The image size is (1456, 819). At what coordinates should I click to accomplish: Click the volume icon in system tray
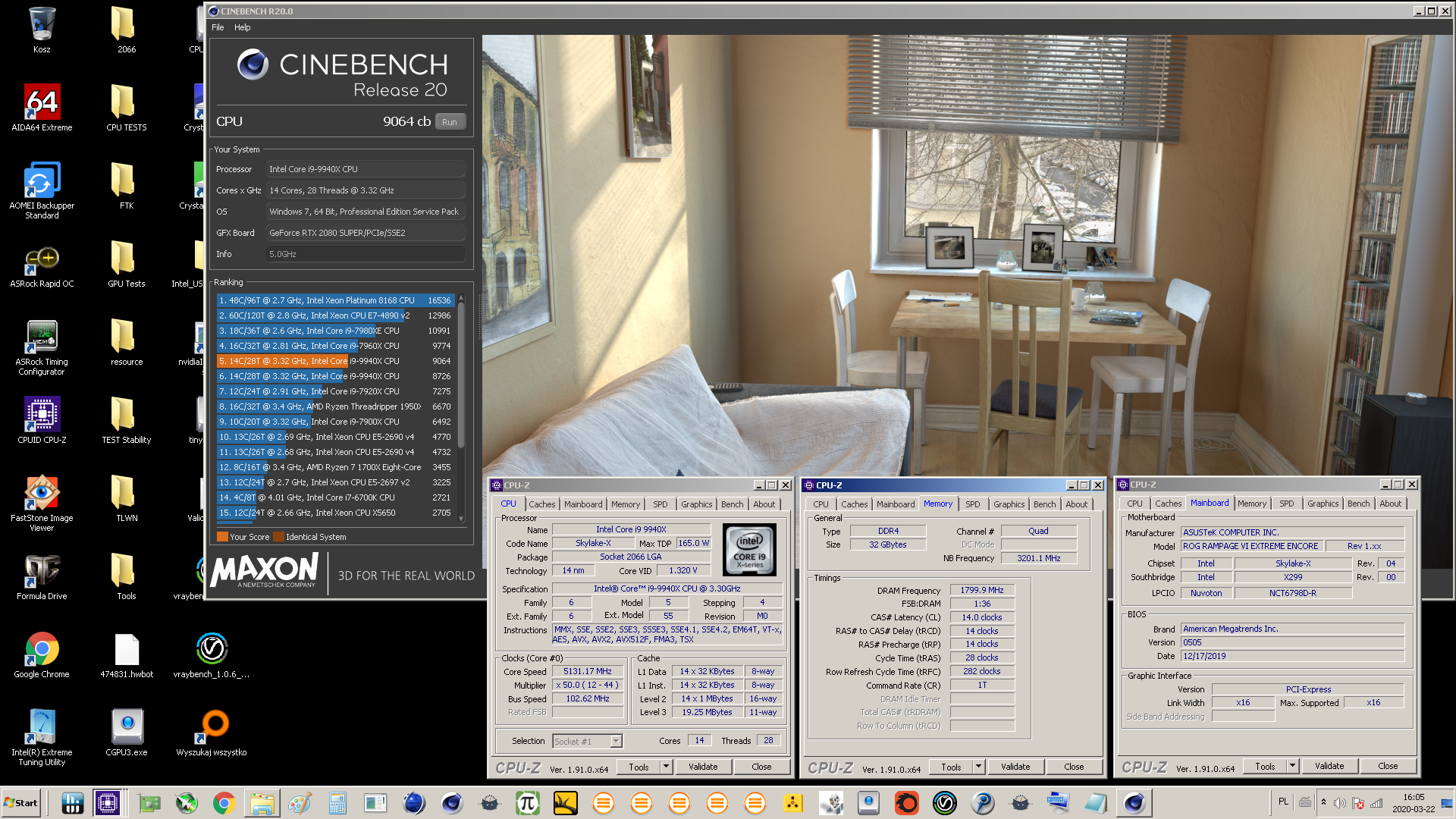[x=1340, y=803]
